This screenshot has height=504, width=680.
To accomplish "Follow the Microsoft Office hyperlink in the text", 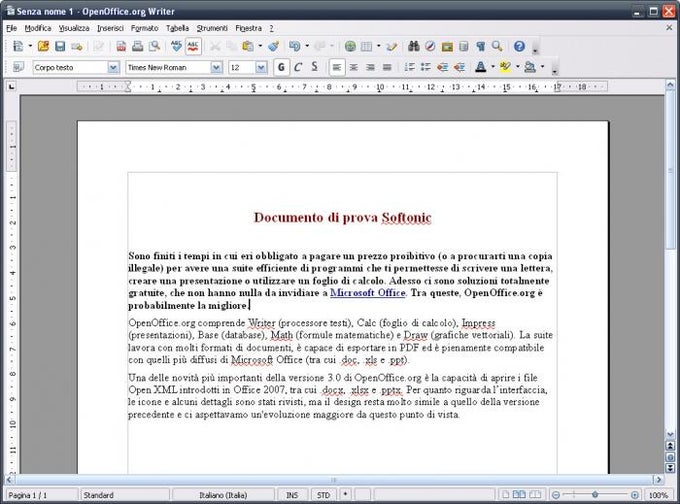I will coord(367,293).
